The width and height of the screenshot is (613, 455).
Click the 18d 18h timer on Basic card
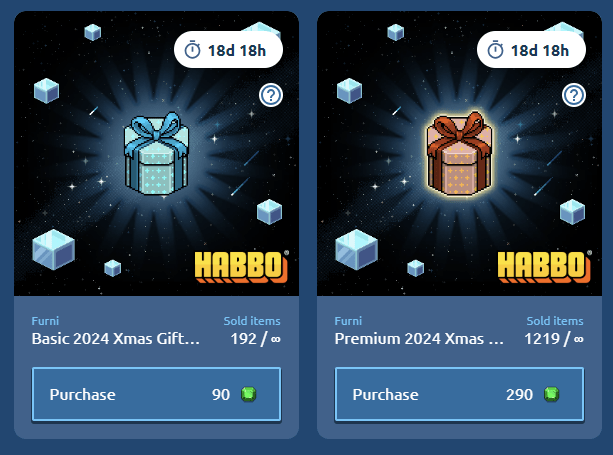click(x=228, y=50)
